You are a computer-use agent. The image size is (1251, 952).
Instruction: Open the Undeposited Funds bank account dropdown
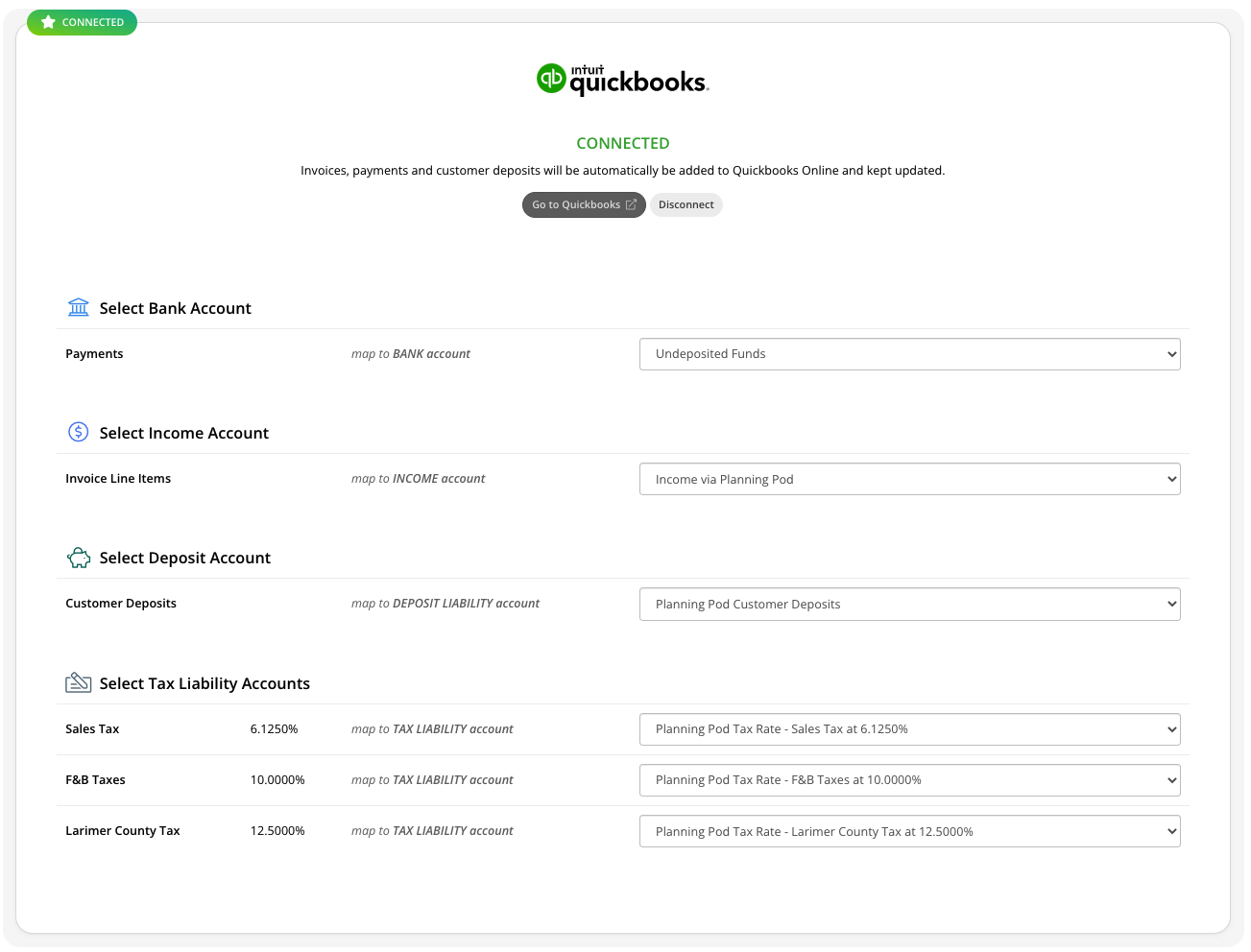909,354
